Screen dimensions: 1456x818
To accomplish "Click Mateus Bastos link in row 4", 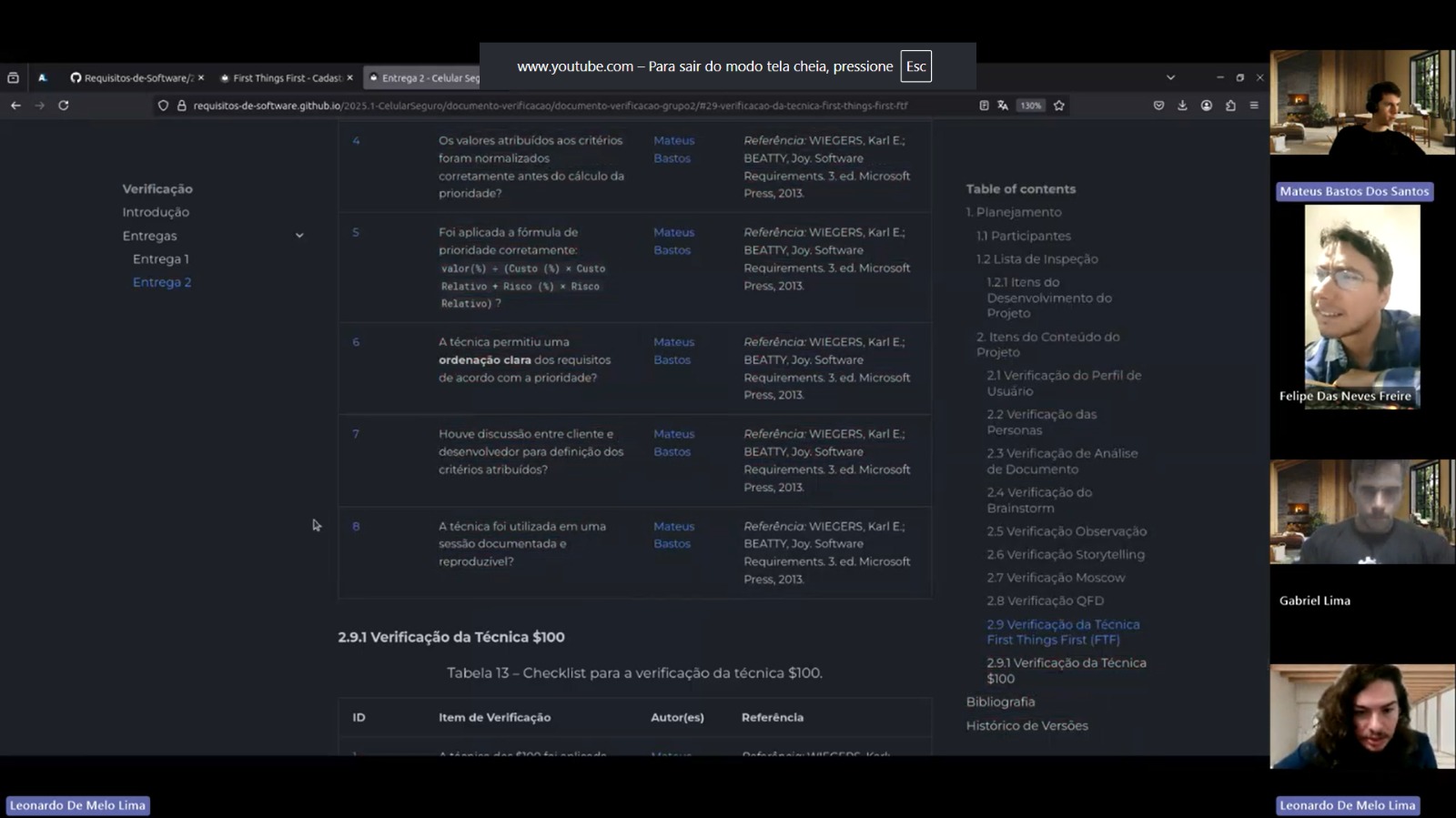I will (673, 149).
